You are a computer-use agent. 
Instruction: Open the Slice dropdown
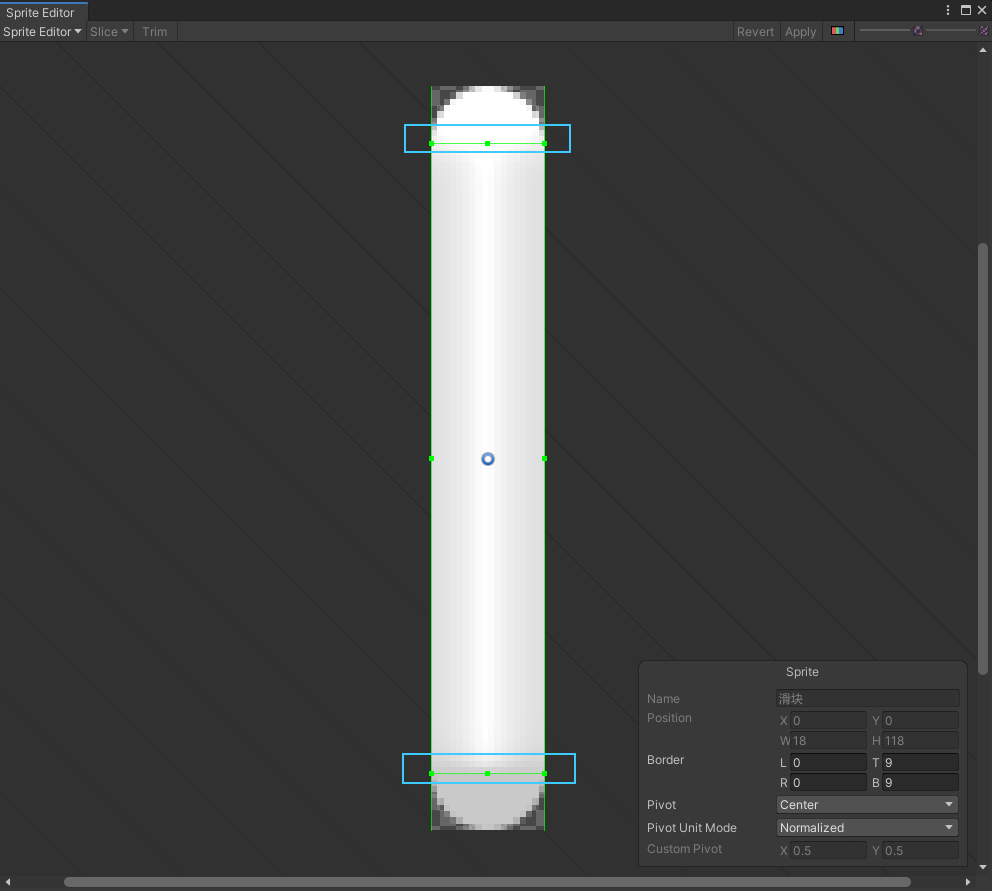point(108,31)
